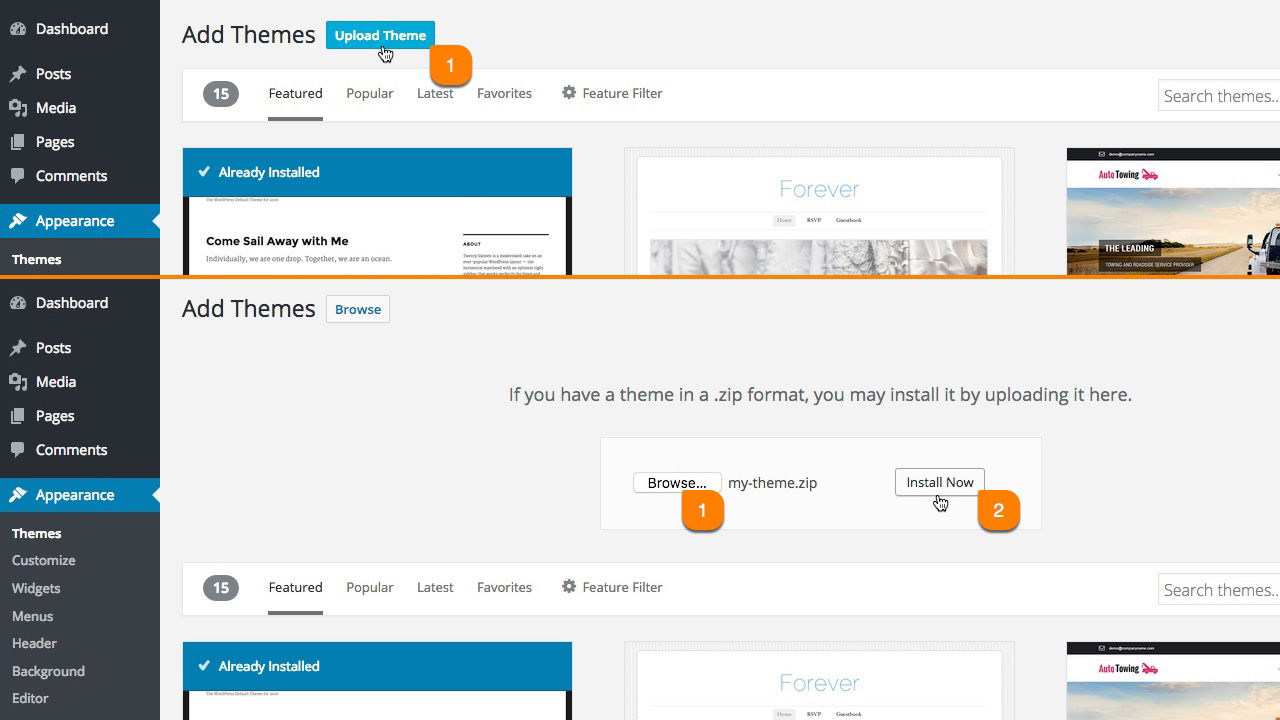Click the Pages icon in bottom screenshot sidebar

(x=18, y=416)
